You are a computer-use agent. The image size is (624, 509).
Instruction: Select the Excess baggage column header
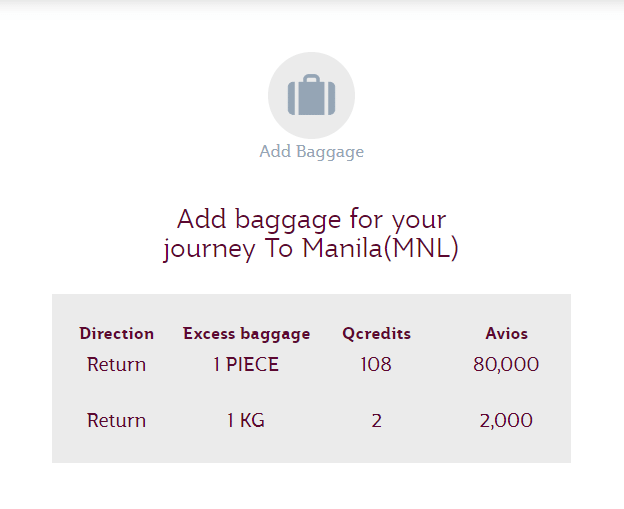coord(246,334)
